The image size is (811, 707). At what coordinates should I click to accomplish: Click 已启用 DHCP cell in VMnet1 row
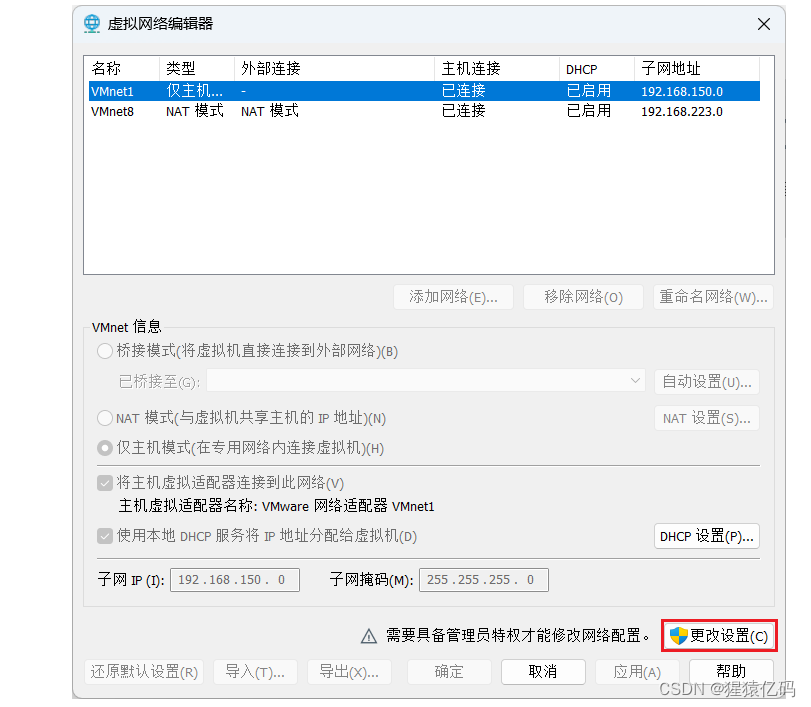[x=589, y=92]
